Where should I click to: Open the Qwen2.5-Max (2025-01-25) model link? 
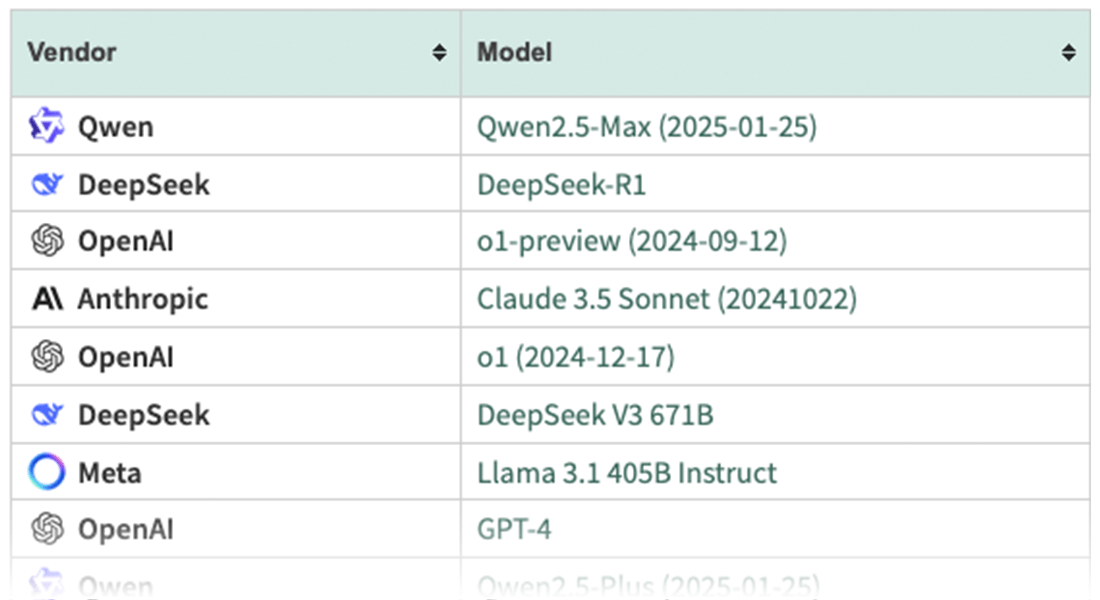click(x=647, y=128)
